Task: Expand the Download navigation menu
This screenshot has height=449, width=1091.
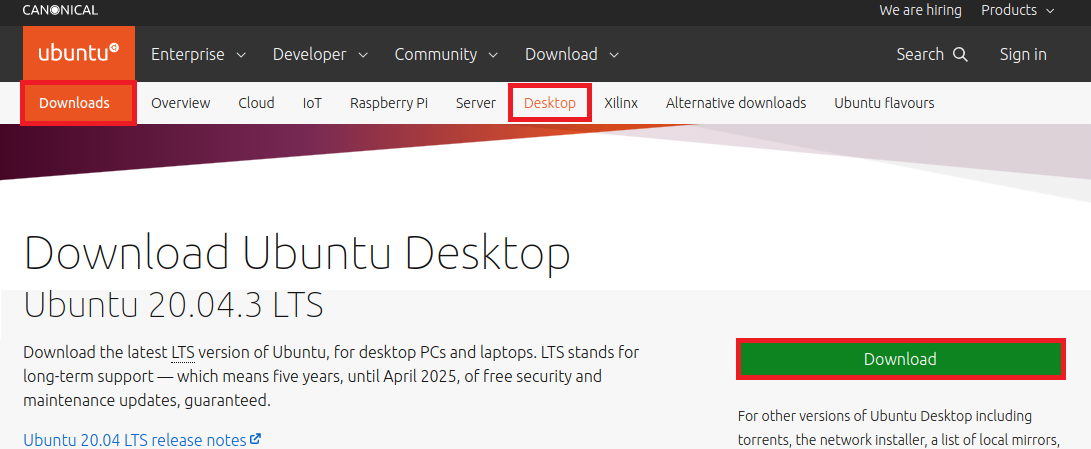Action: [572, 54]
